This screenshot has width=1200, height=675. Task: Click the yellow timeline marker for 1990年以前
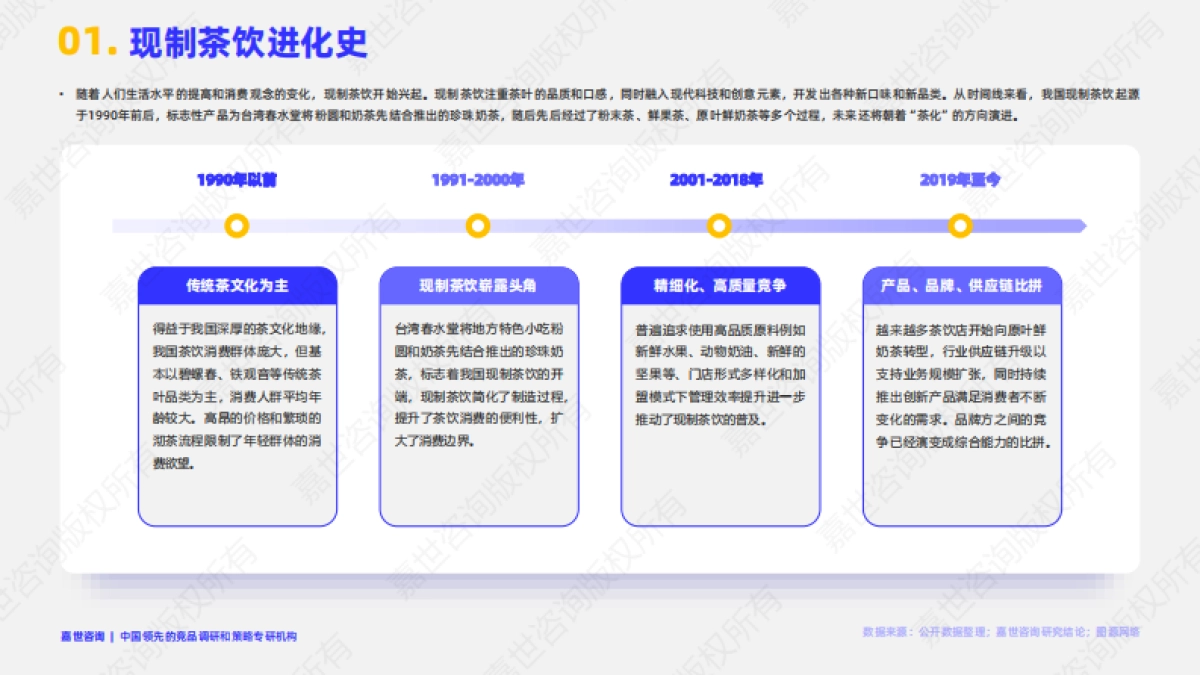pyautogui.click(x=236, y=226)
